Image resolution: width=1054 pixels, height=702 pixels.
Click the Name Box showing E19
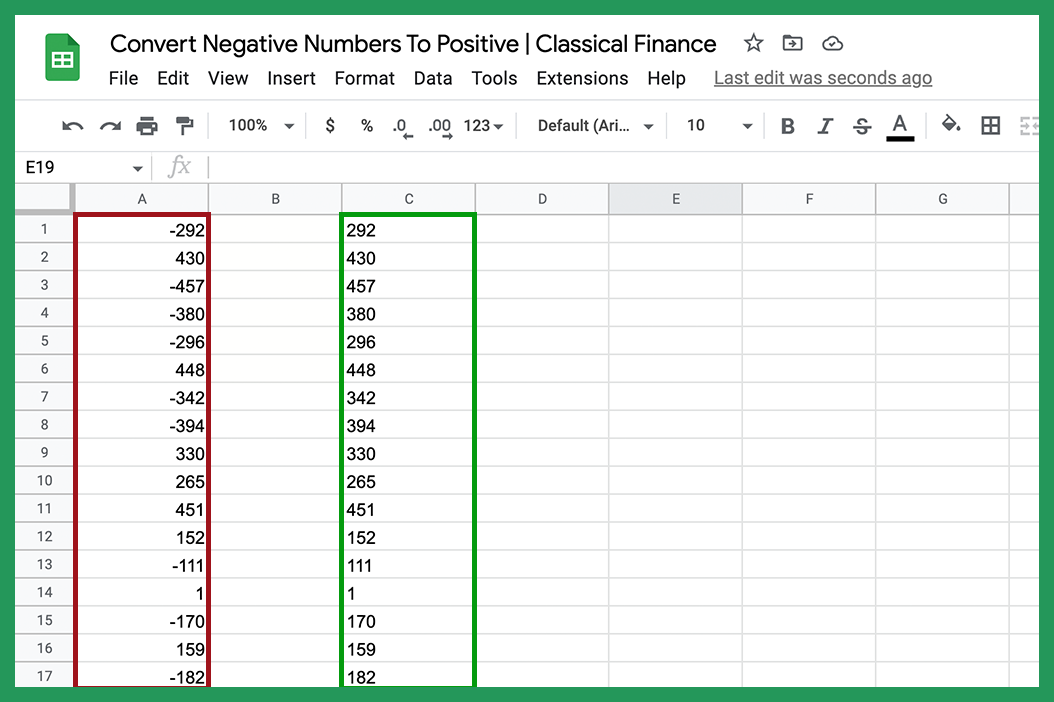(x=70, y=166)
